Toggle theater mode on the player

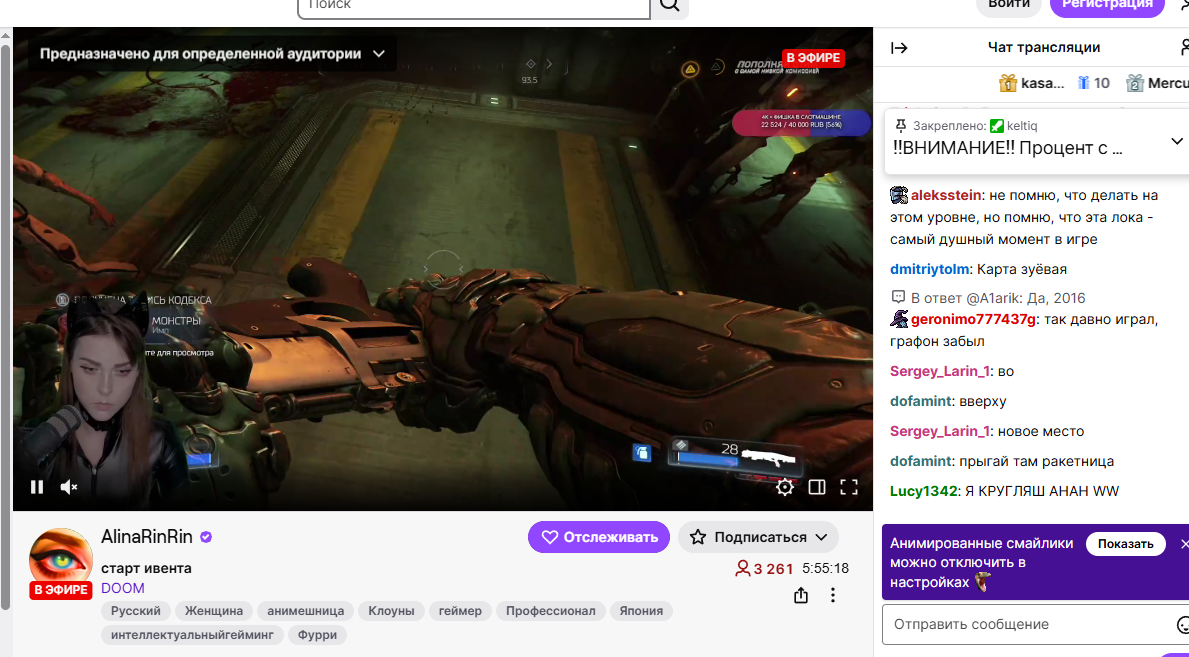pos(817,487)
